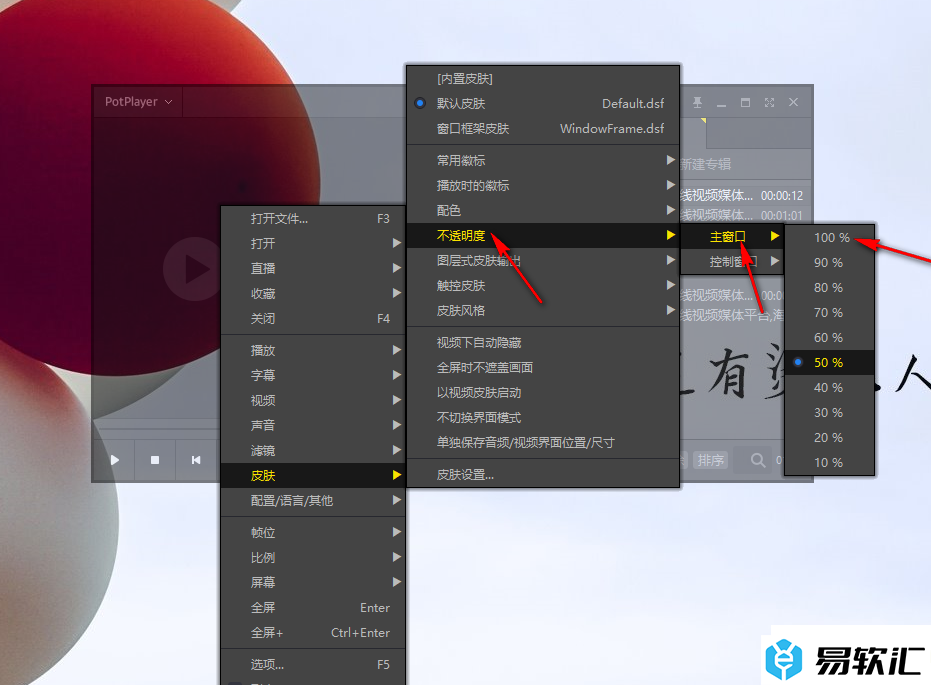Click the fullscreen icon in title bar
The height and width of the screenshot is (685, 931).
coord(770,102)
